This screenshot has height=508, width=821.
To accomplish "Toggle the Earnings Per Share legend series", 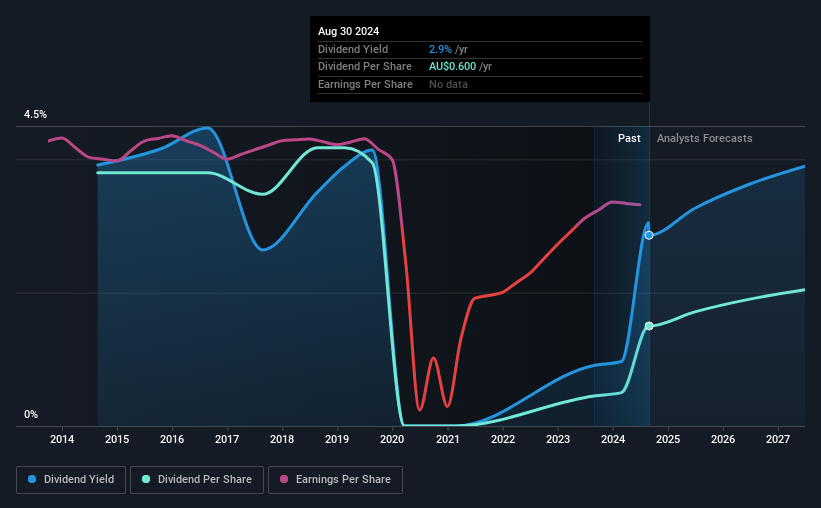I will 335,480.
